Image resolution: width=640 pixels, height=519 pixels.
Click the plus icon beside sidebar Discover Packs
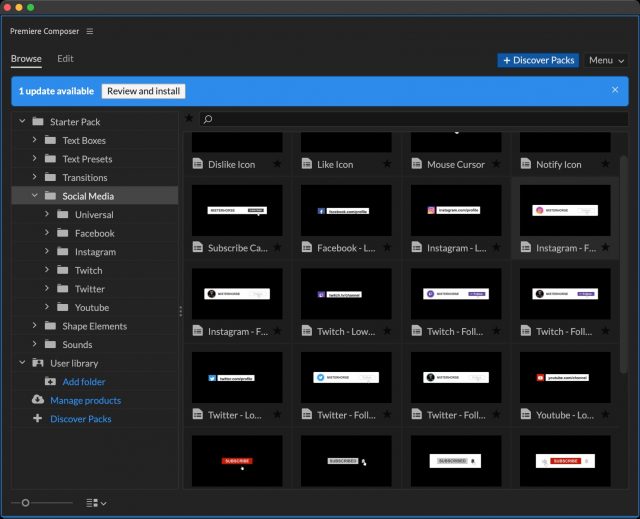tap(38, 419)
